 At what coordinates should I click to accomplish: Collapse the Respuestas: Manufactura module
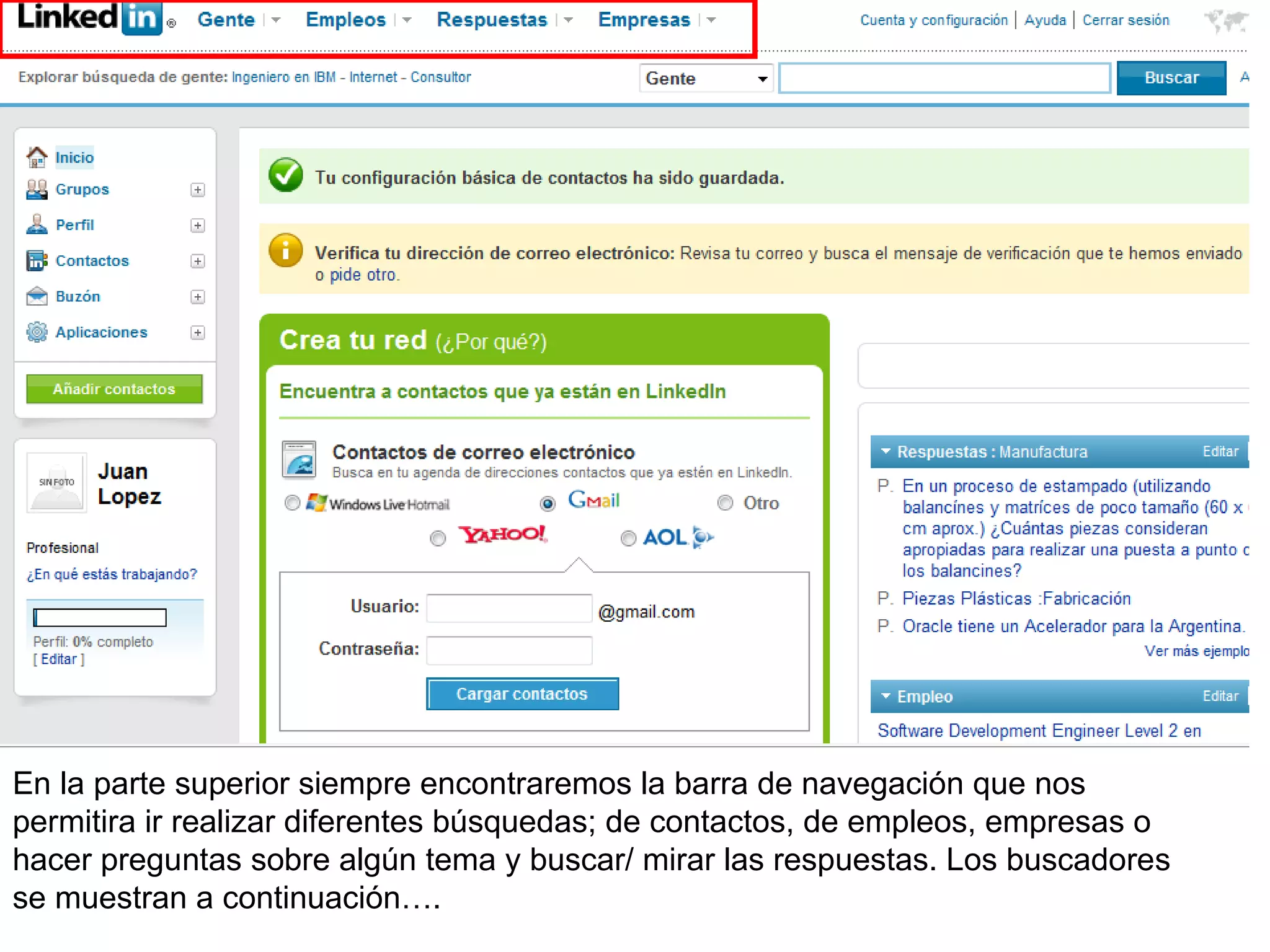[x=886, y=451]
